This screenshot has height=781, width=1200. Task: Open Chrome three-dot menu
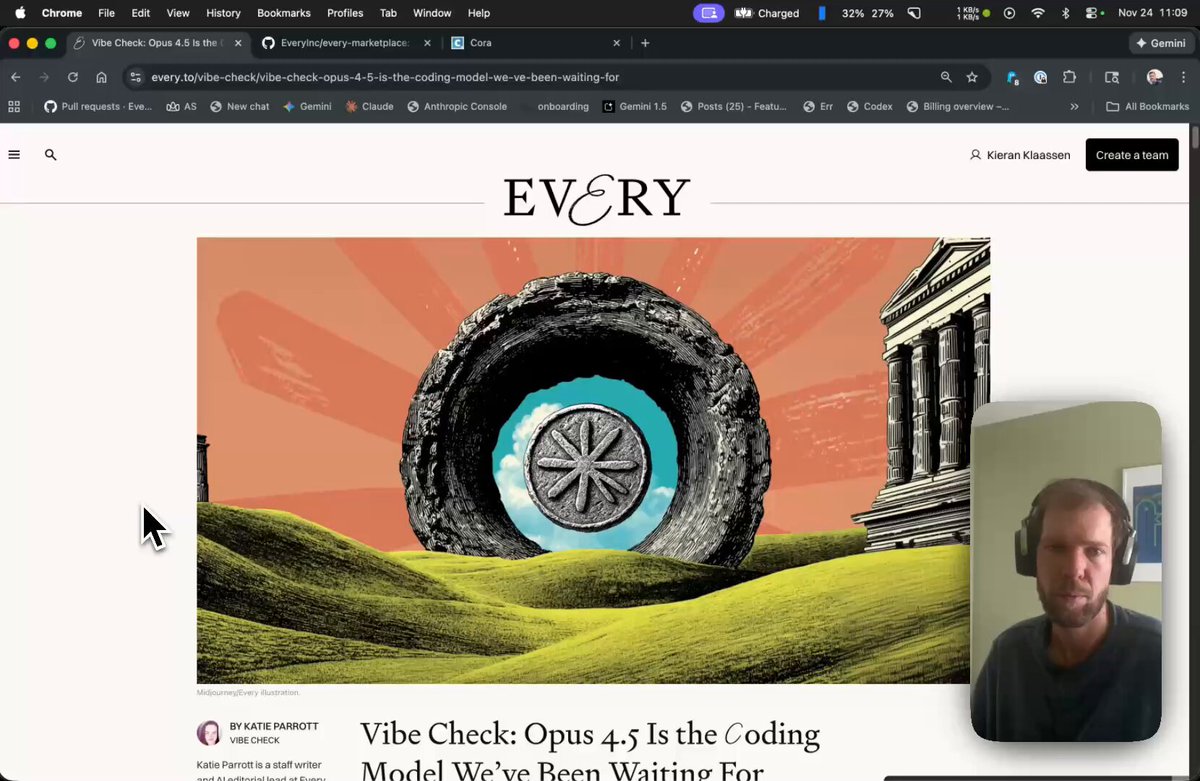click(x=1183, y=77)
